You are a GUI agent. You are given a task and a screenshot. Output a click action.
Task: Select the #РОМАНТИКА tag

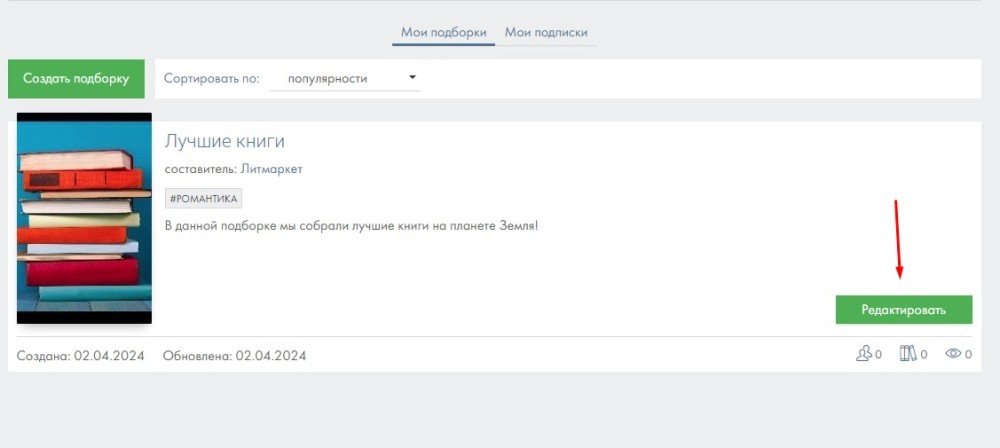tap(204, 199)
